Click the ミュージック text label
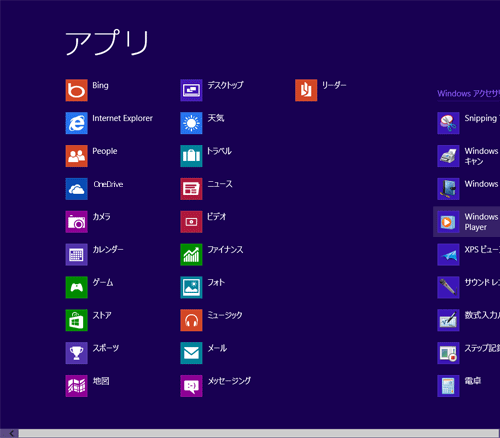 pos(225,315)
